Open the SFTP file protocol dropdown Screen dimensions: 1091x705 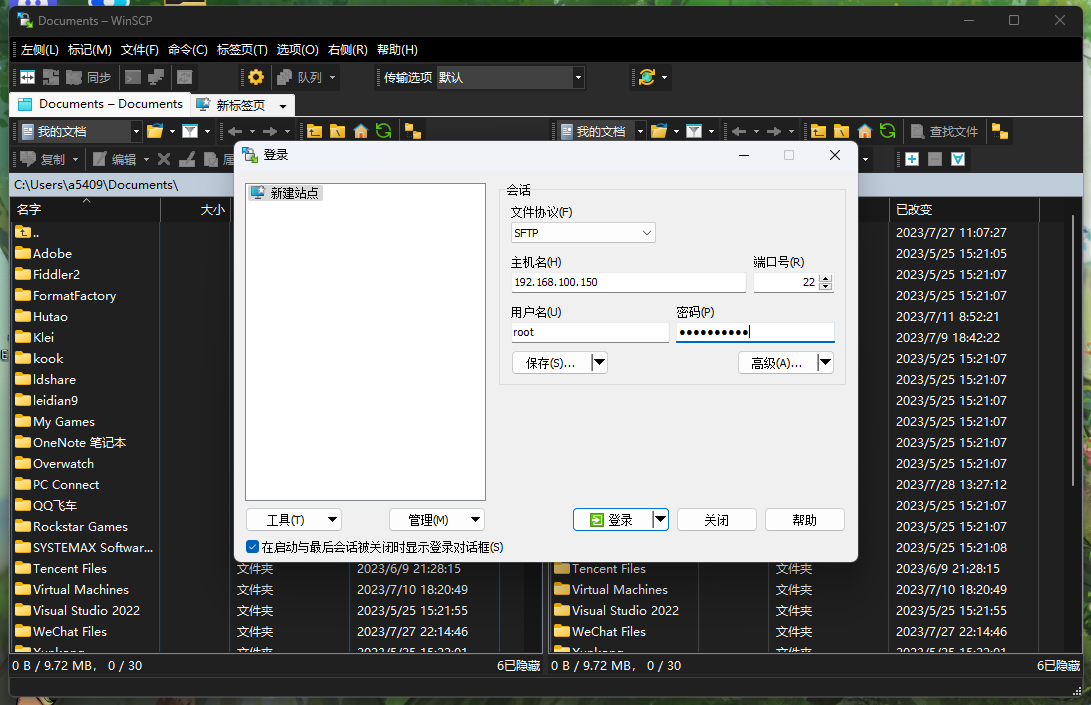tap(582, 233)
